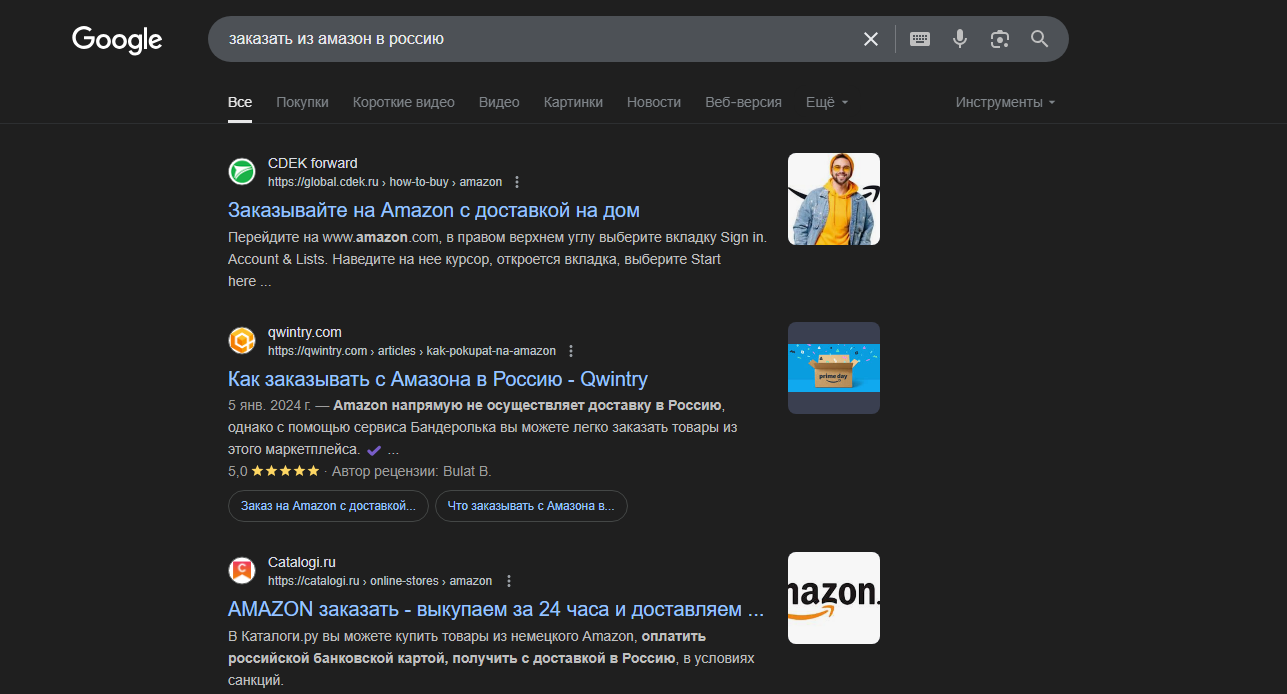Start voice search with the microphone icon
Image resolution: width=1287 pixels, height=694 pixels.
pos(960,39)
